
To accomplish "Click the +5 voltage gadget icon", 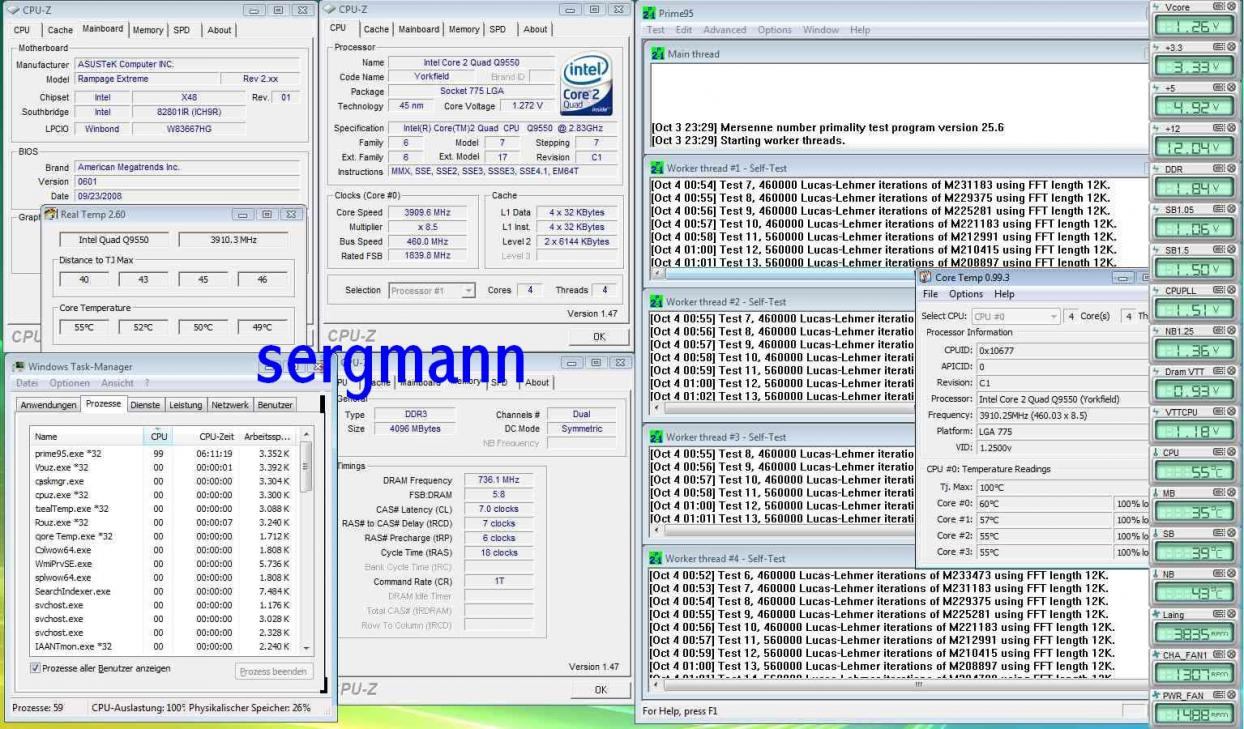I will tap(1157, 88).
